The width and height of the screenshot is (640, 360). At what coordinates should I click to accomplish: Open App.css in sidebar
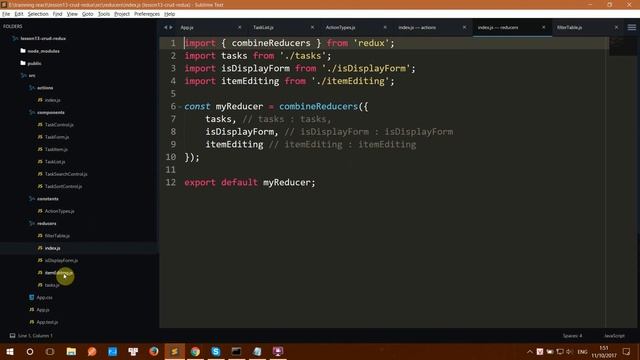[44, 298]
